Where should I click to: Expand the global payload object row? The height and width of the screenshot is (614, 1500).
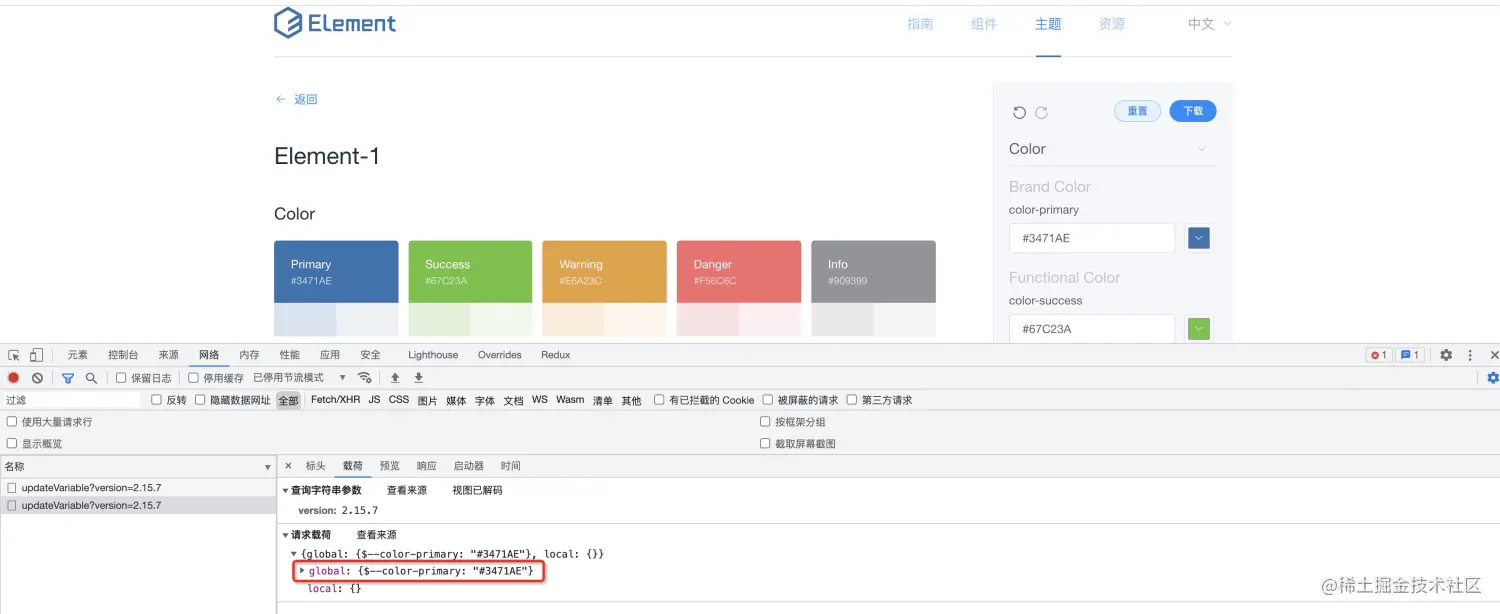302,570
